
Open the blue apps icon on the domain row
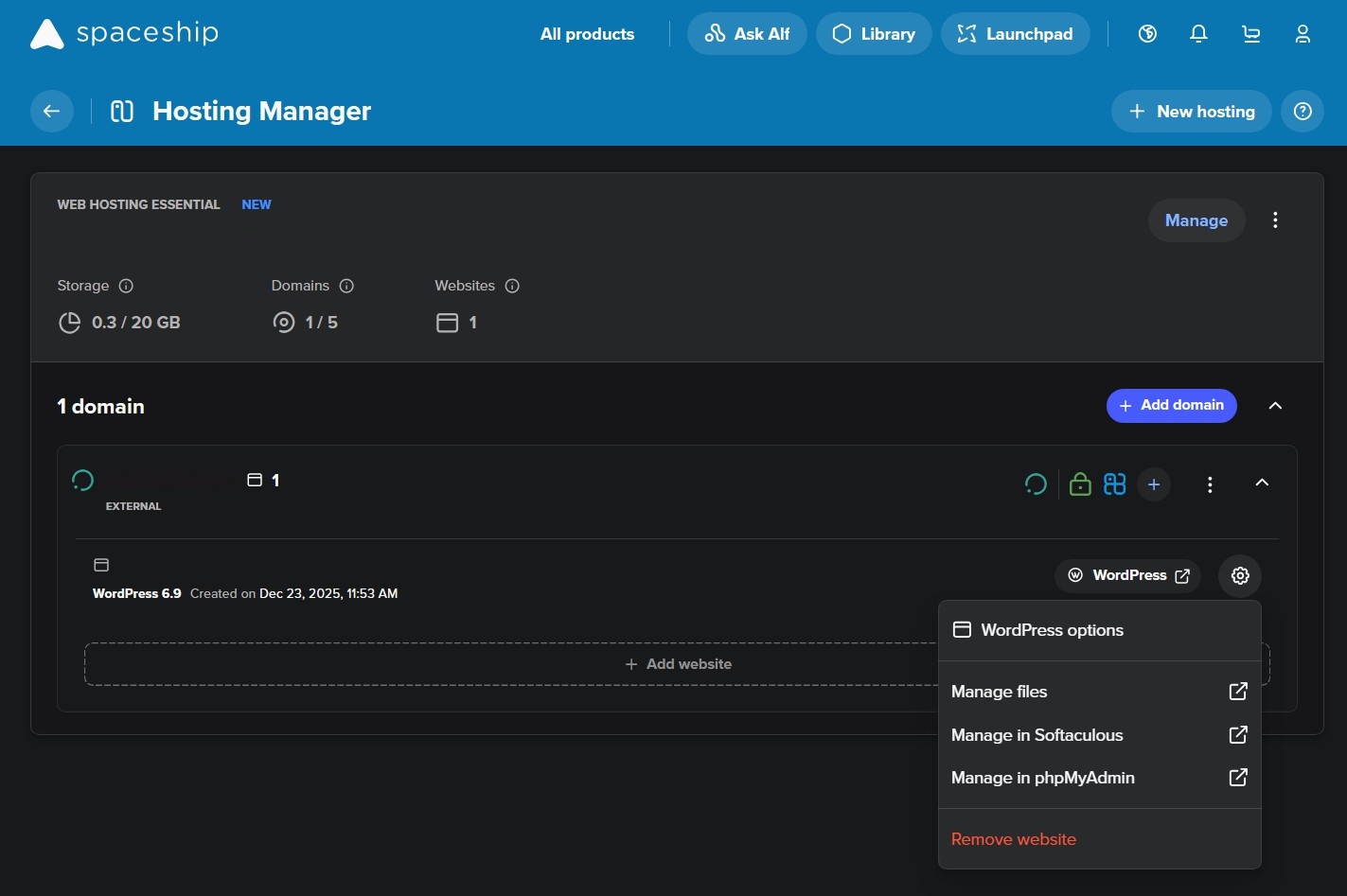click(x=1114, y=483)
